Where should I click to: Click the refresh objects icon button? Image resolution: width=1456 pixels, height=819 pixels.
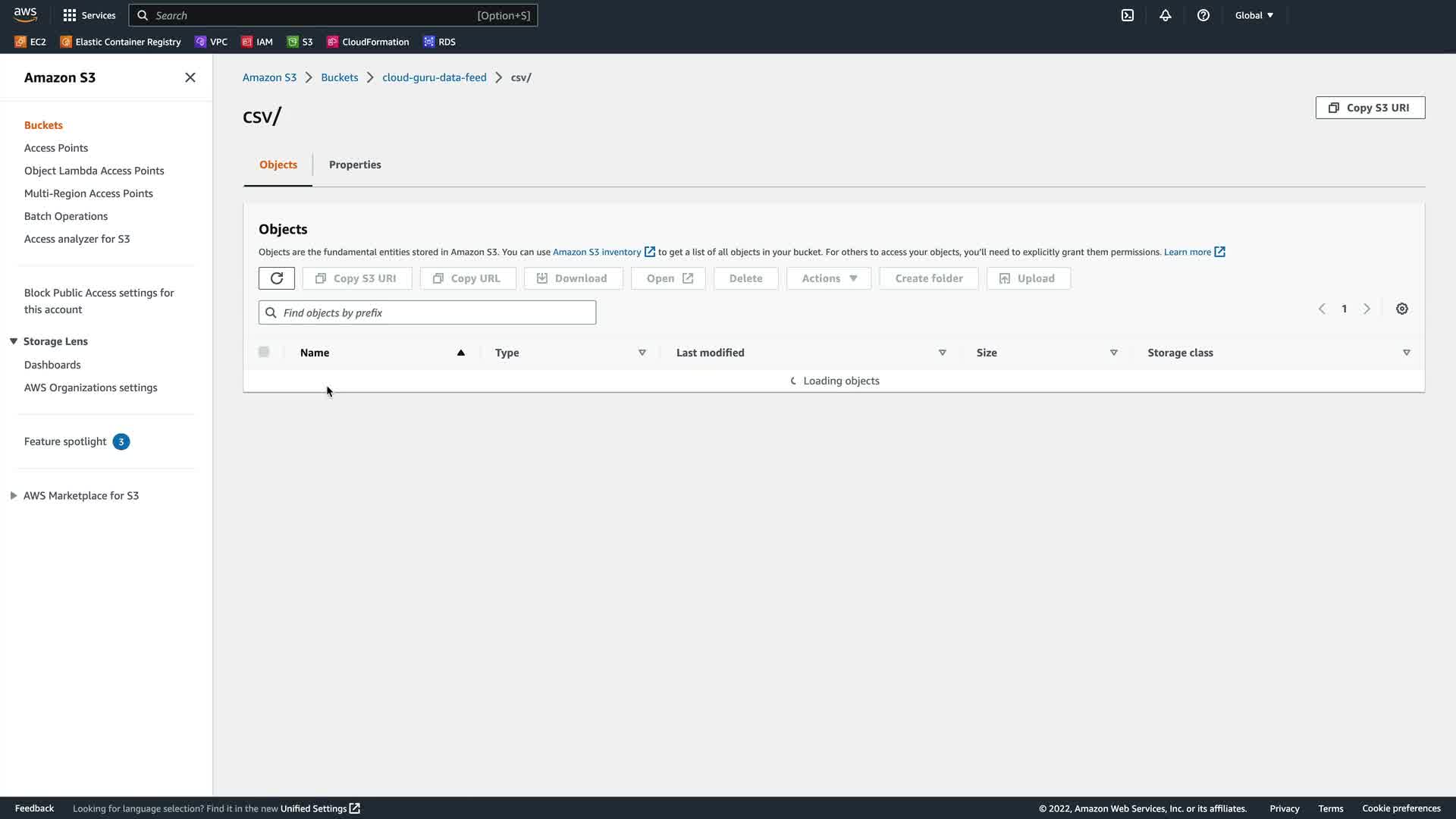coord(276,278)
